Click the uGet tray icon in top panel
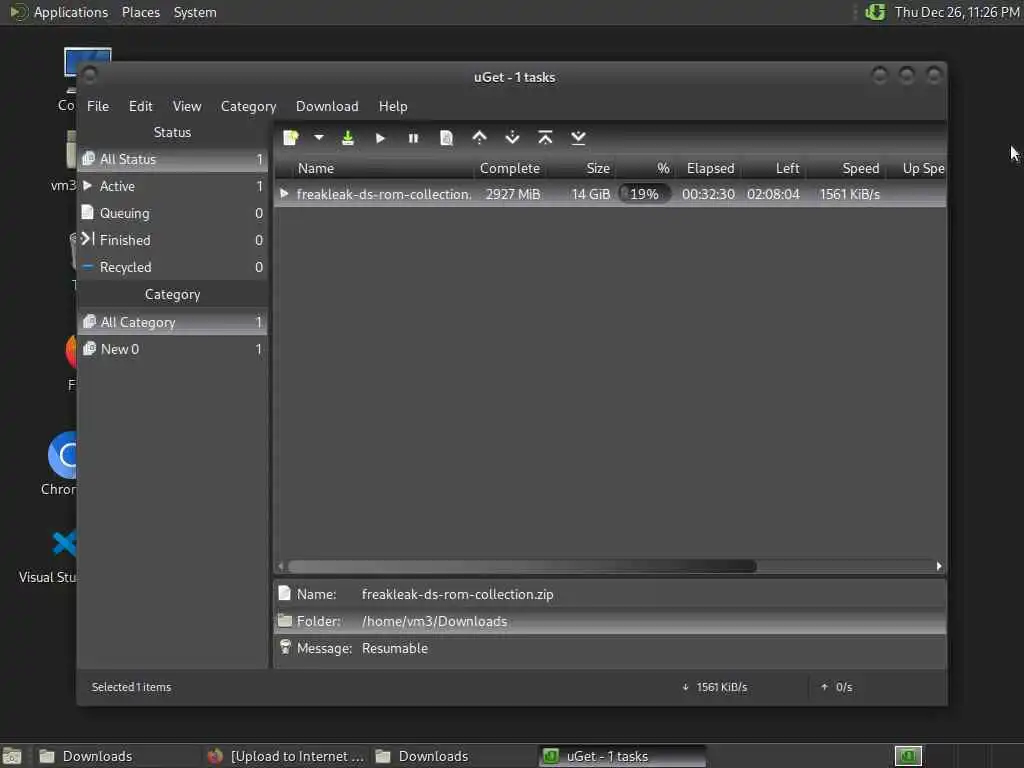Screen dimensions: 1024x768 click(x=875, y=12)
